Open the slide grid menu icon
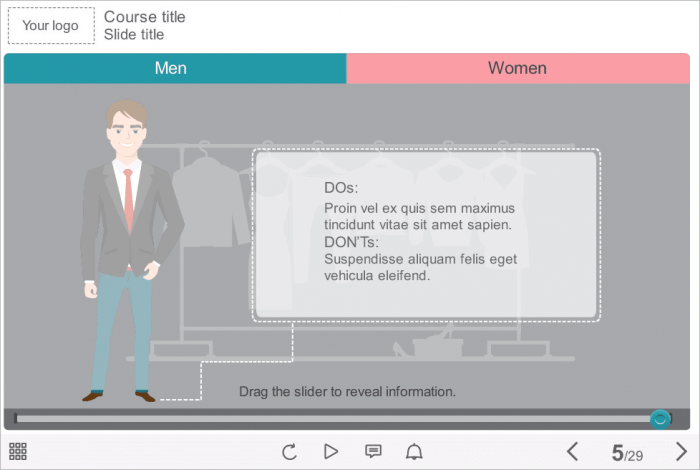700x470 pixels. pyautogui.click(x=18, y=452)
